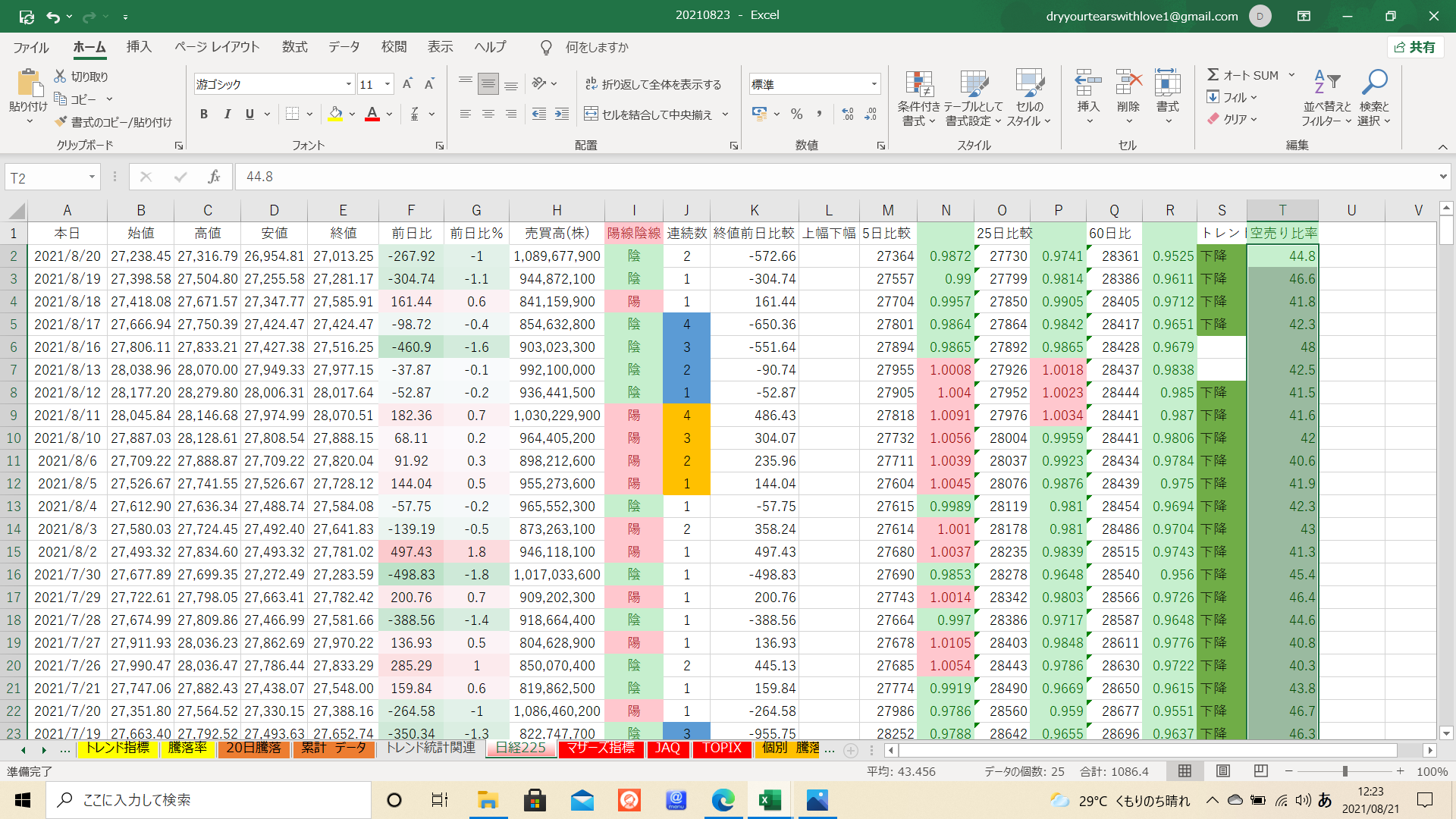The width and height of the screenshot is (1456, 819).
Task: Click the 共有 share button
Action: (1414, 47)
